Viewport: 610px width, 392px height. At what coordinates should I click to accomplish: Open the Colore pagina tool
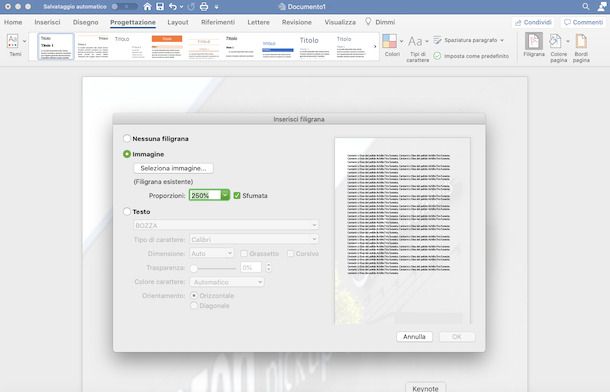click(556, 42)
